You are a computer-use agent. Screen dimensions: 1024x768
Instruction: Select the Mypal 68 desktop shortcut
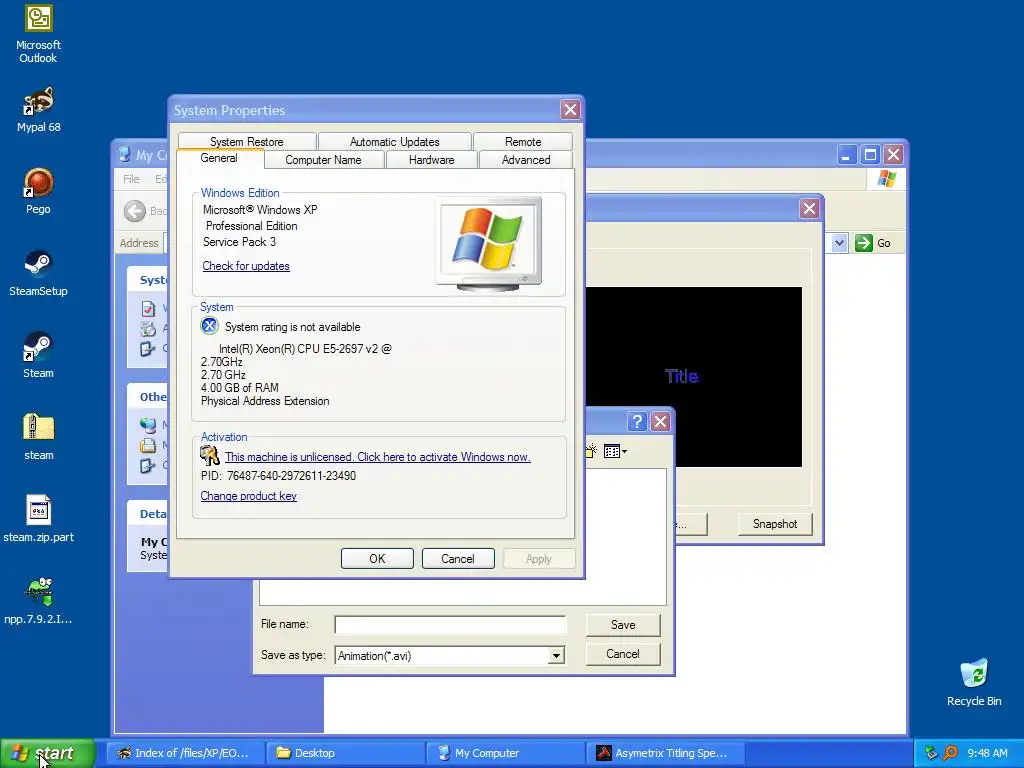pos(38,110)
